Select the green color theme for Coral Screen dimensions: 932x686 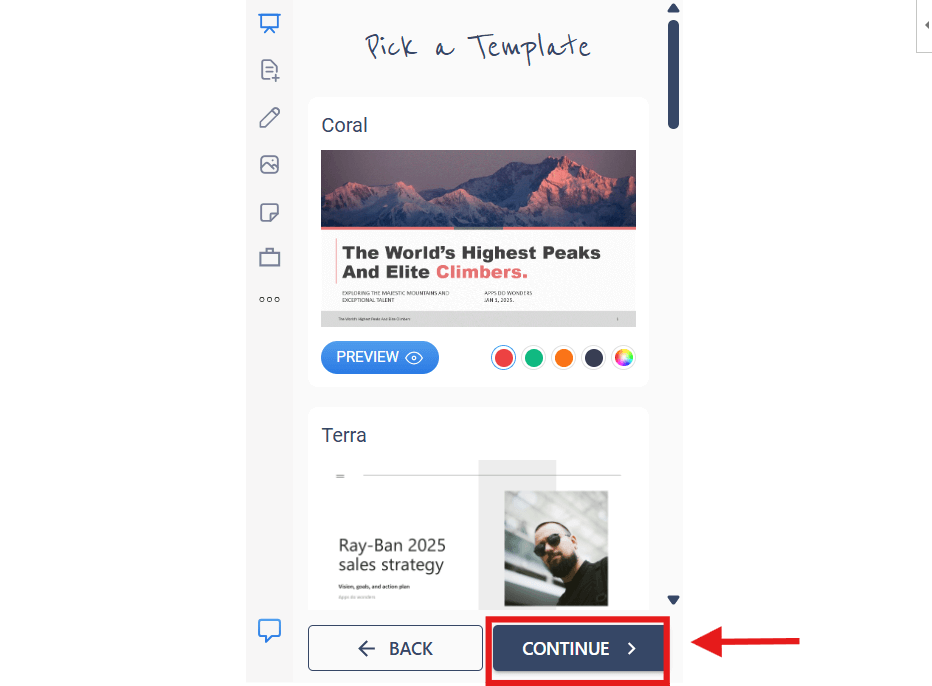pyautogui.click(x=534, y=358)
